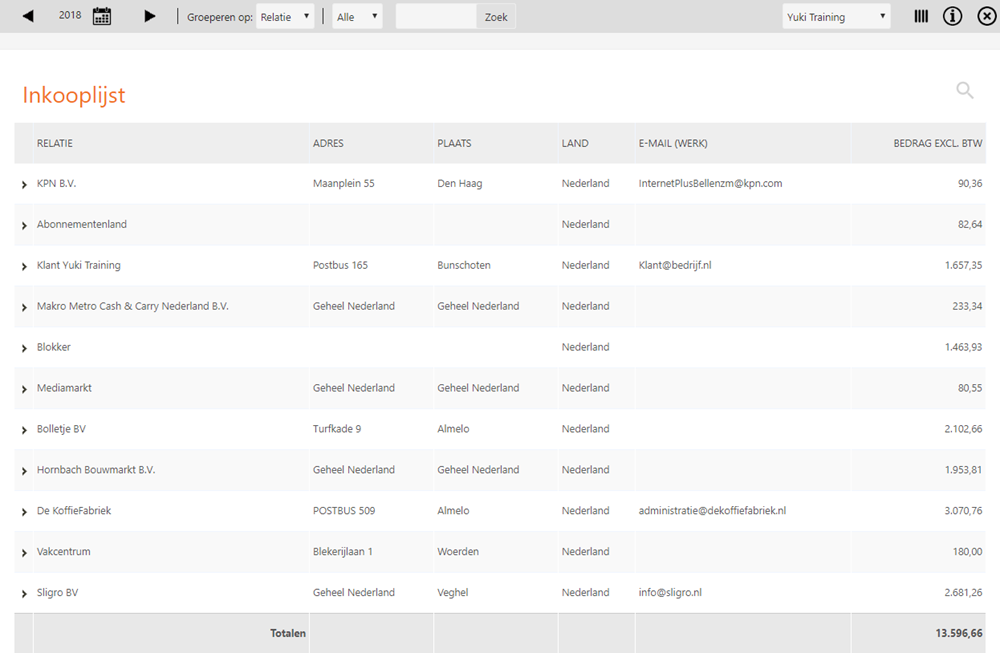Go to next year with right arrow
The width and height of the screenshot is (1000, 653).
pos(150,16)
